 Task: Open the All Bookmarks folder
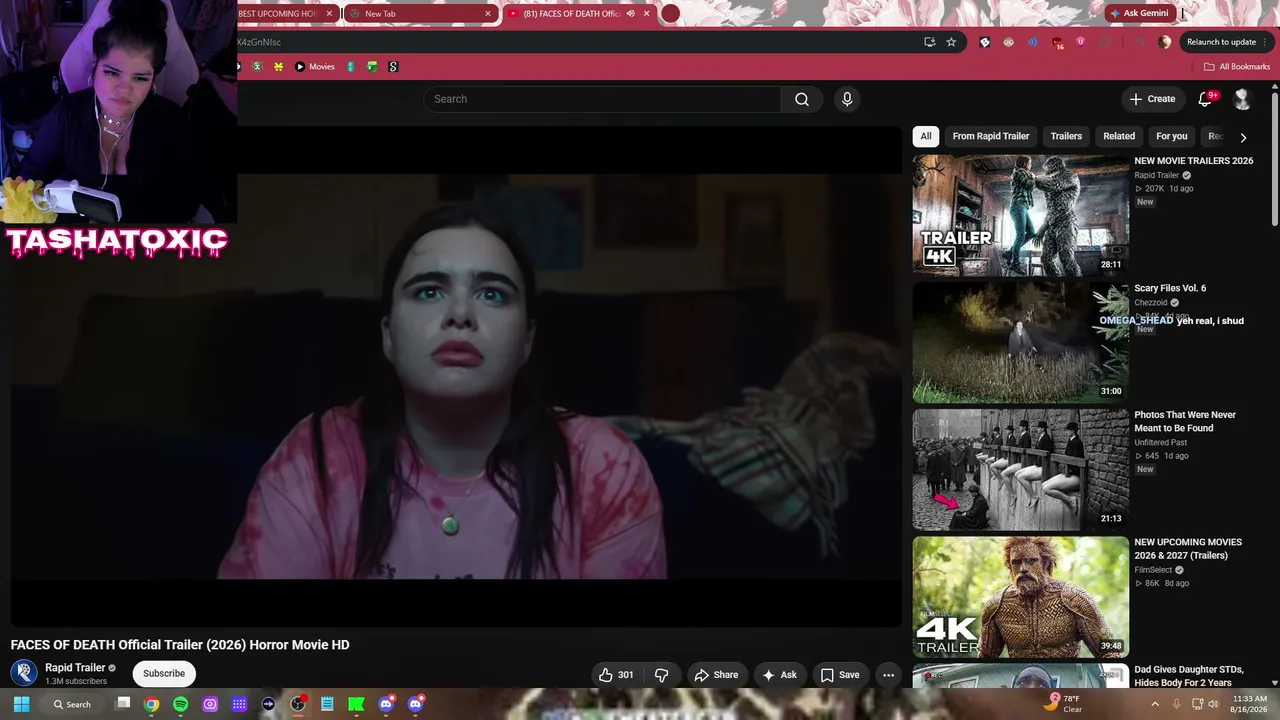[x=1236, y=67]
